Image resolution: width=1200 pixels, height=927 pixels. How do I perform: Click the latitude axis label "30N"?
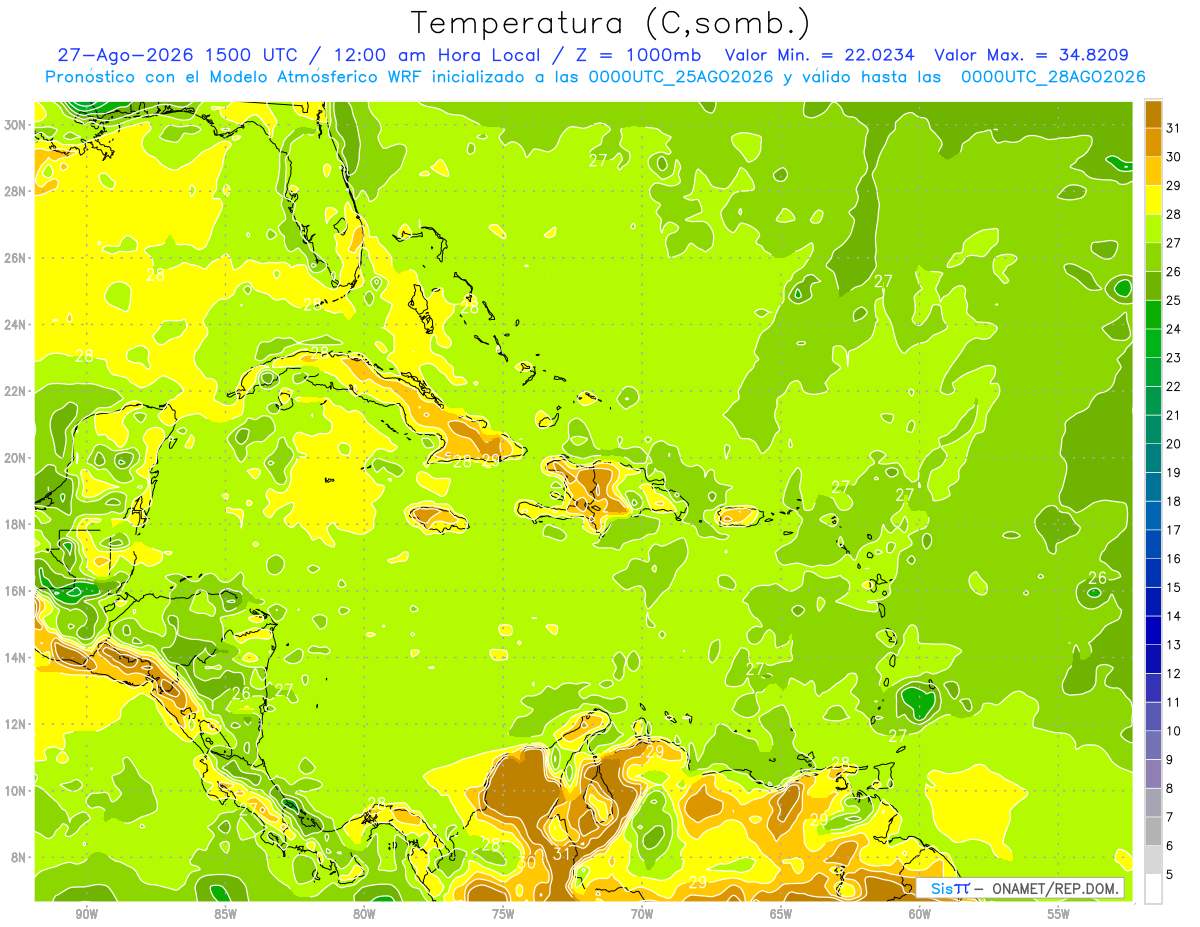[x=17, y=125]
